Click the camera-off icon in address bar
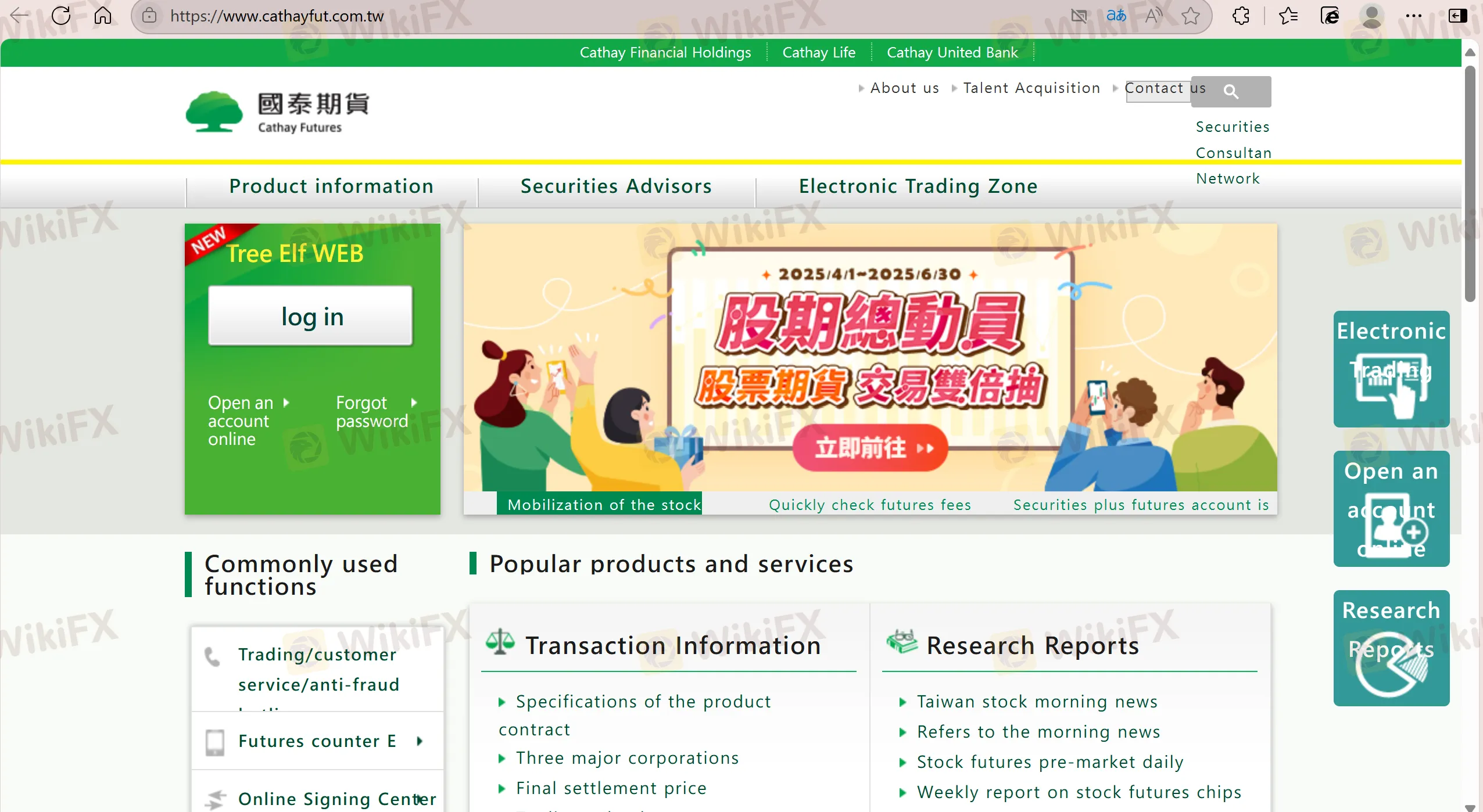The width and height of the screenshot is (1483, 812). click(x=1079, y=16)
